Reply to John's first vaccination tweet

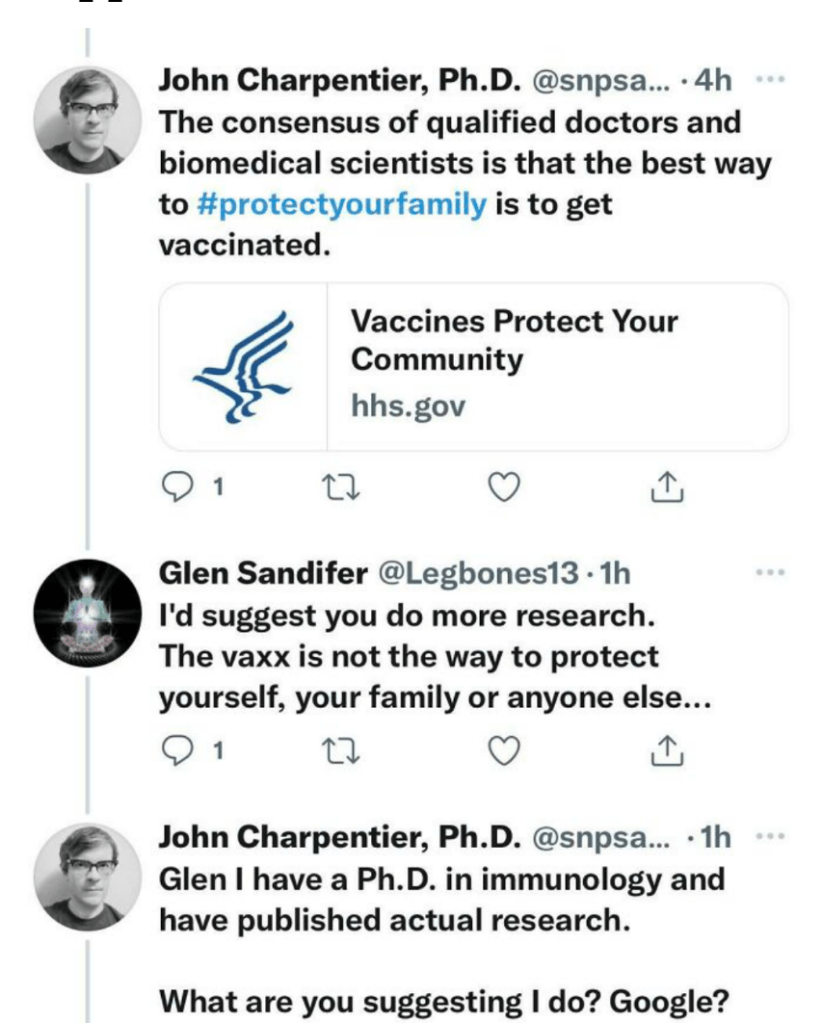click(x=176, y=487)
